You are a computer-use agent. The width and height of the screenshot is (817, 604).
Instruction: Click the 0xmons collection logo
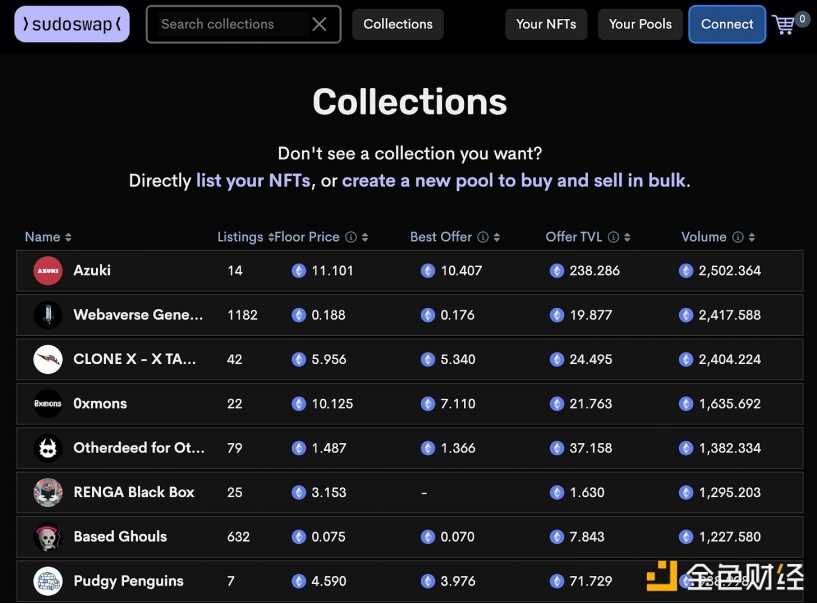48,404
